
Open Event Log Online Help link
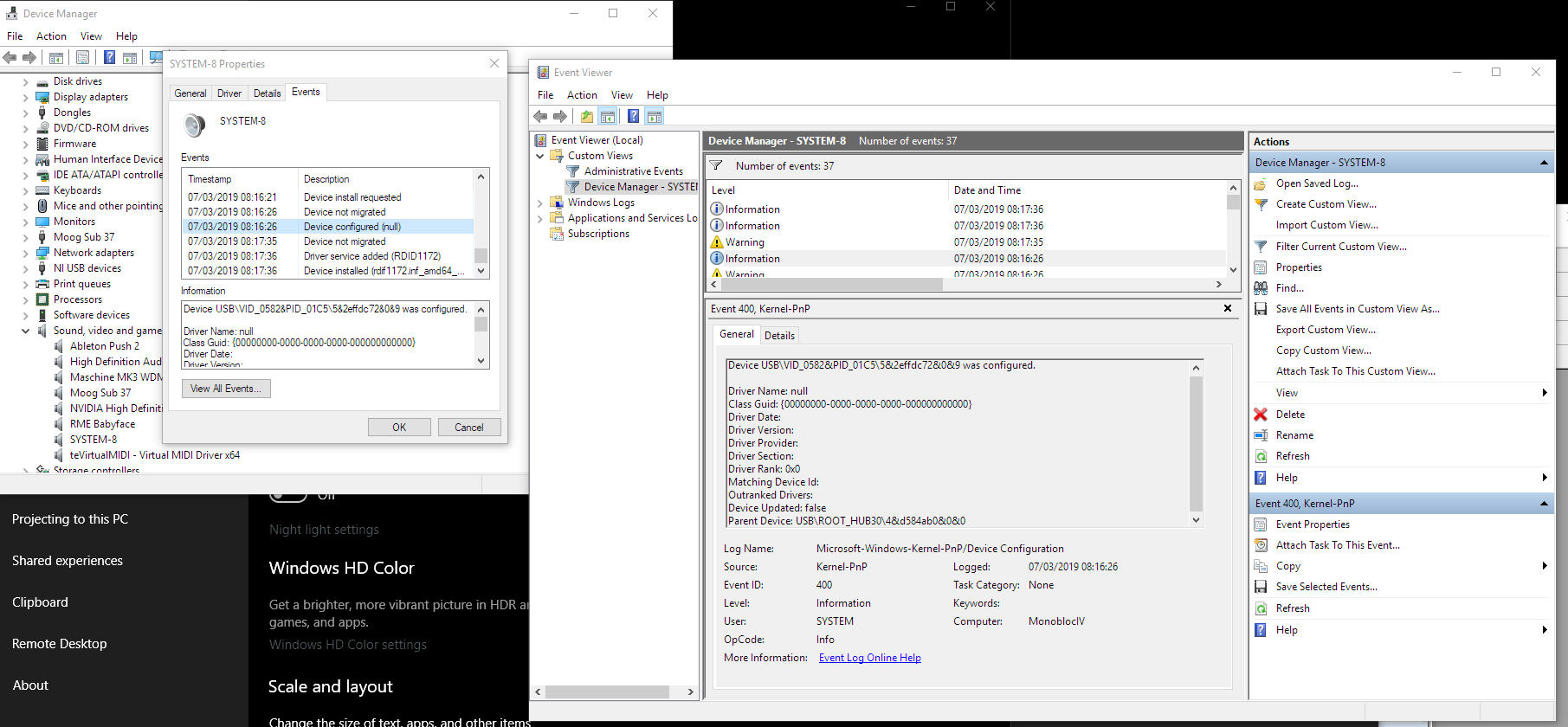point(870,658)
